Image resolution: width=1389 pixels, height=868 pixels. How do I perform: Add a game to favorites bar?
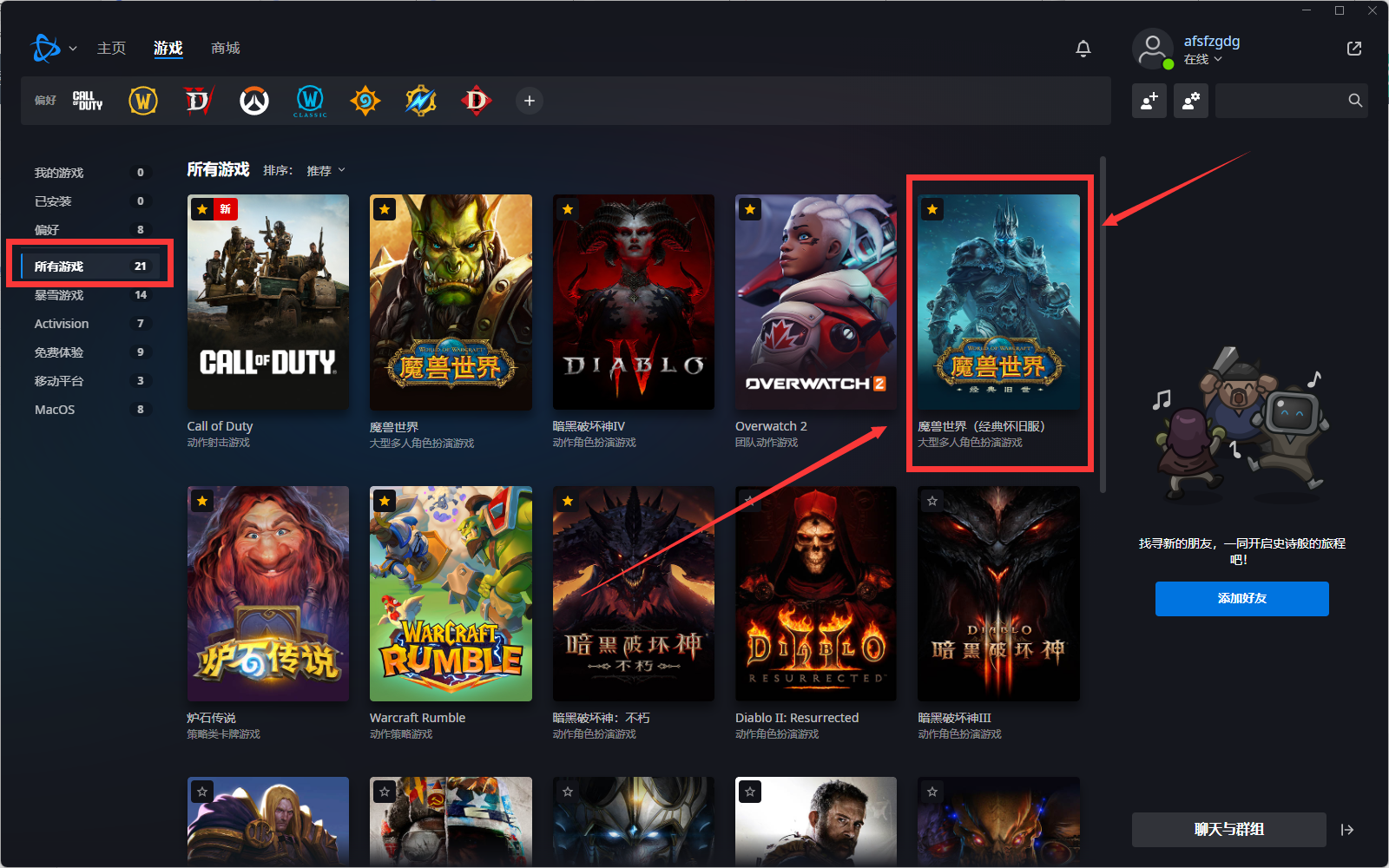pos(530,101)
